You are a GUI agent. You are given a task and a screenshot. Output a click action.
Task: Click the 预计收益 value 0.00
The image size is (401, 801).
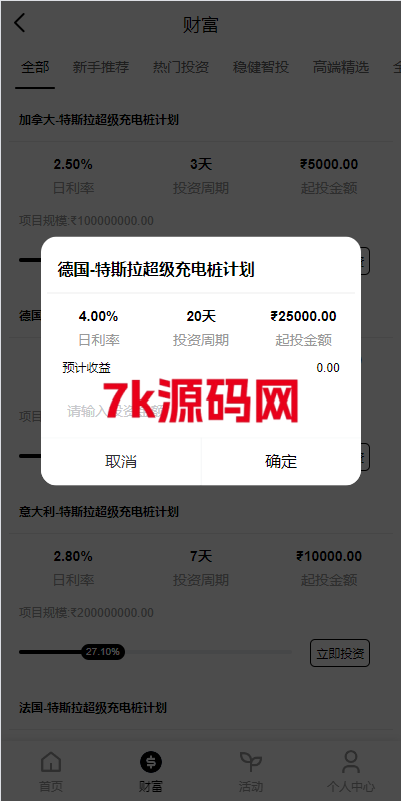pyautogui.click(x=328, y=368)
